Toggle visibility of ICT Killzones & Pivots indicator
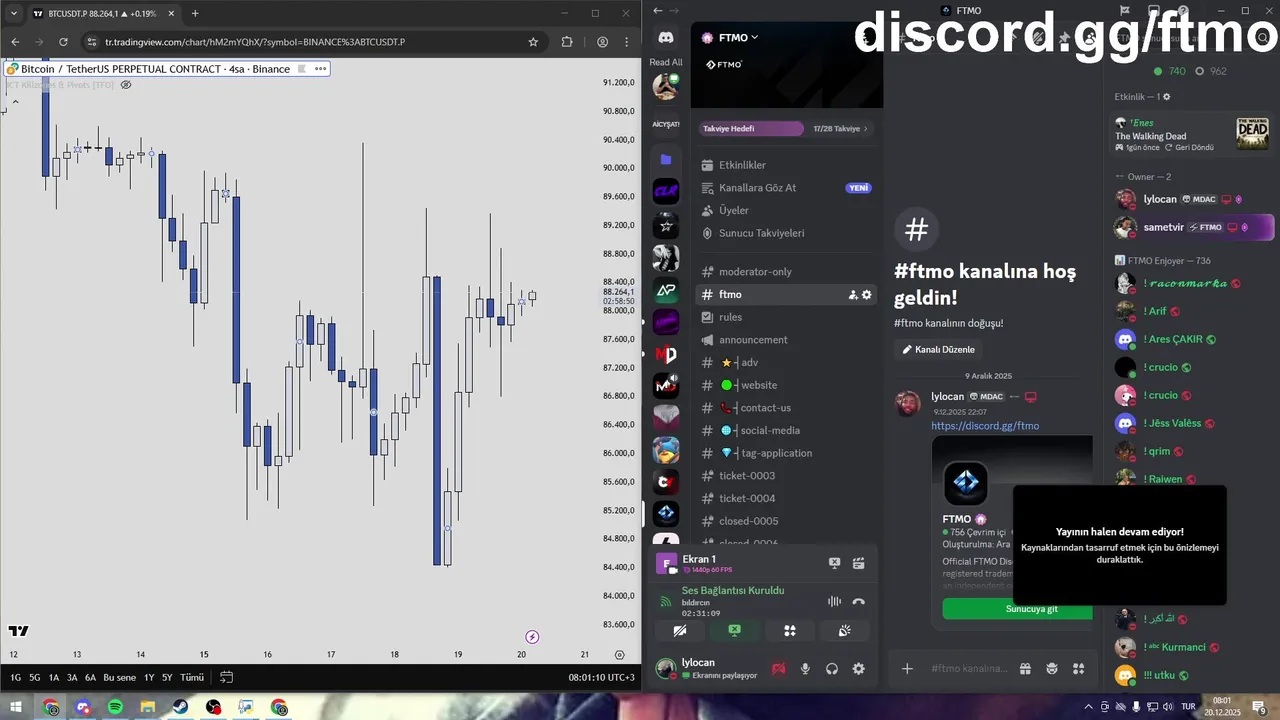Image resolution: width=1280 pixels, height=720 pixels. pos(126,85)
